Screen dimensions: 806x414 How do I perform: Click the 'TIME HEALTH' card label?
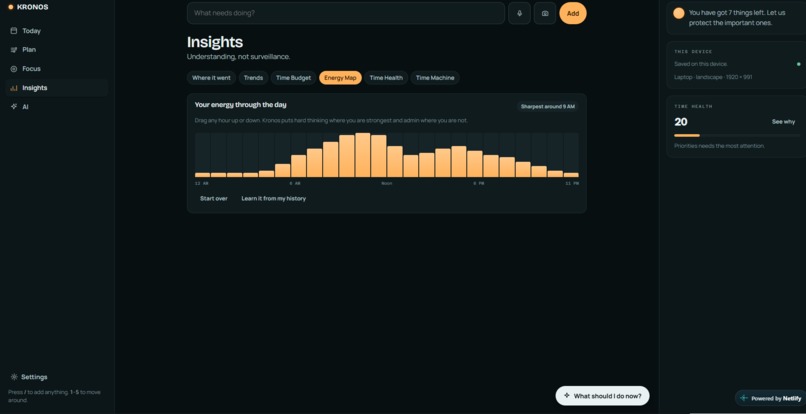click(x=693, y=106)
